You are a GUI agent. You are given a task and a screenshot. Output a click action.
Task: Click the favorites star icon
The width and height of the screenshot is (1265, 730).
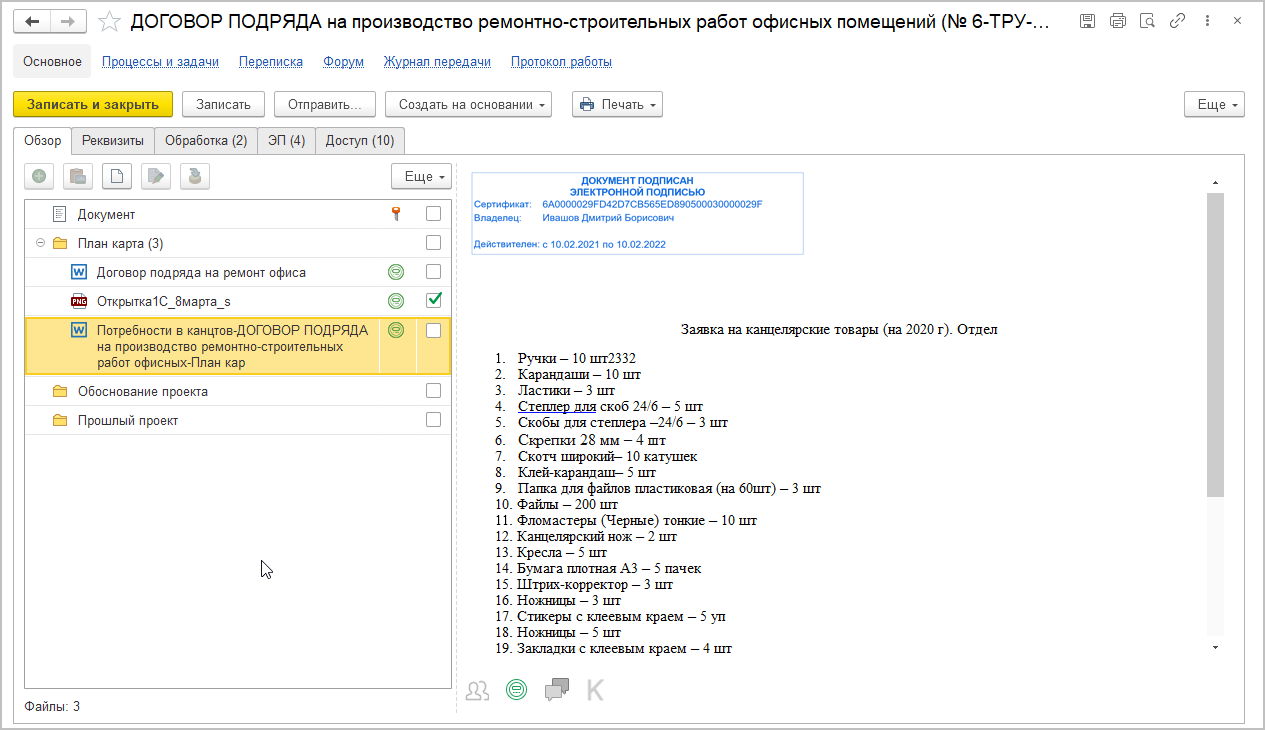point(111,21)
